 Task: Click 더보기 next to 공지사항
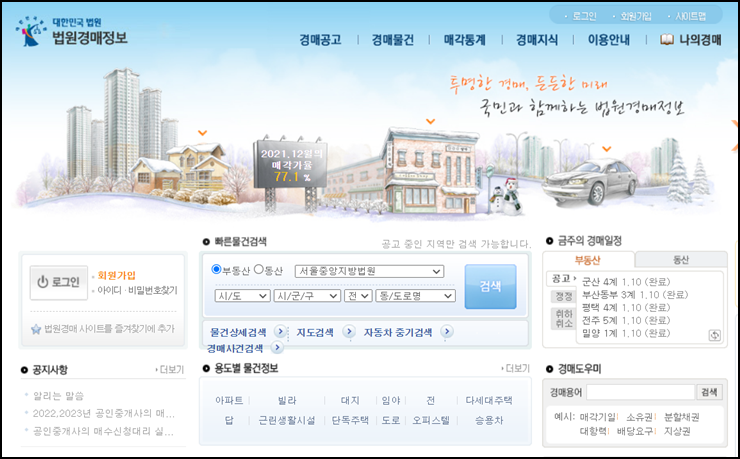click(x=170, y=369)
